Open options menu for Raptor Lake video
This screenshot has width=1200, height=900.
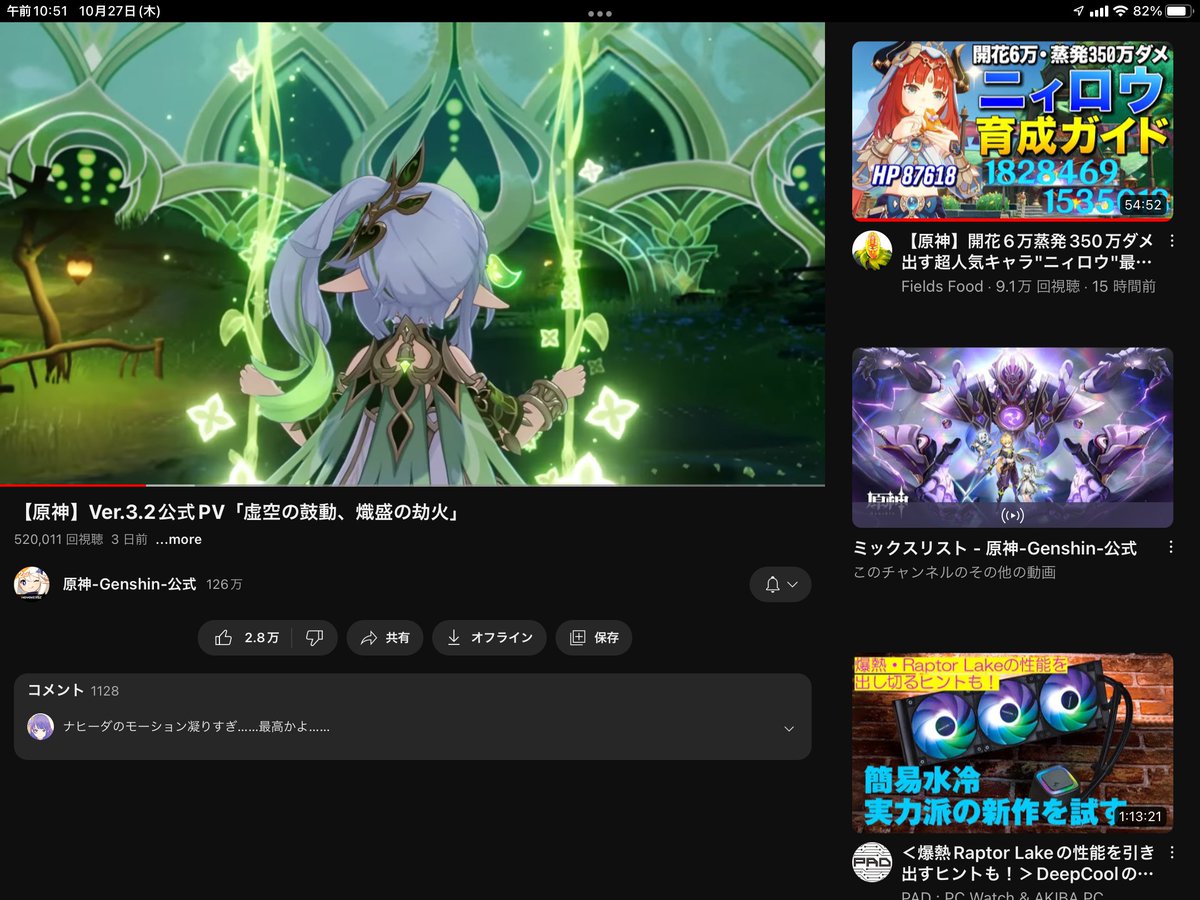point(1172,854)
